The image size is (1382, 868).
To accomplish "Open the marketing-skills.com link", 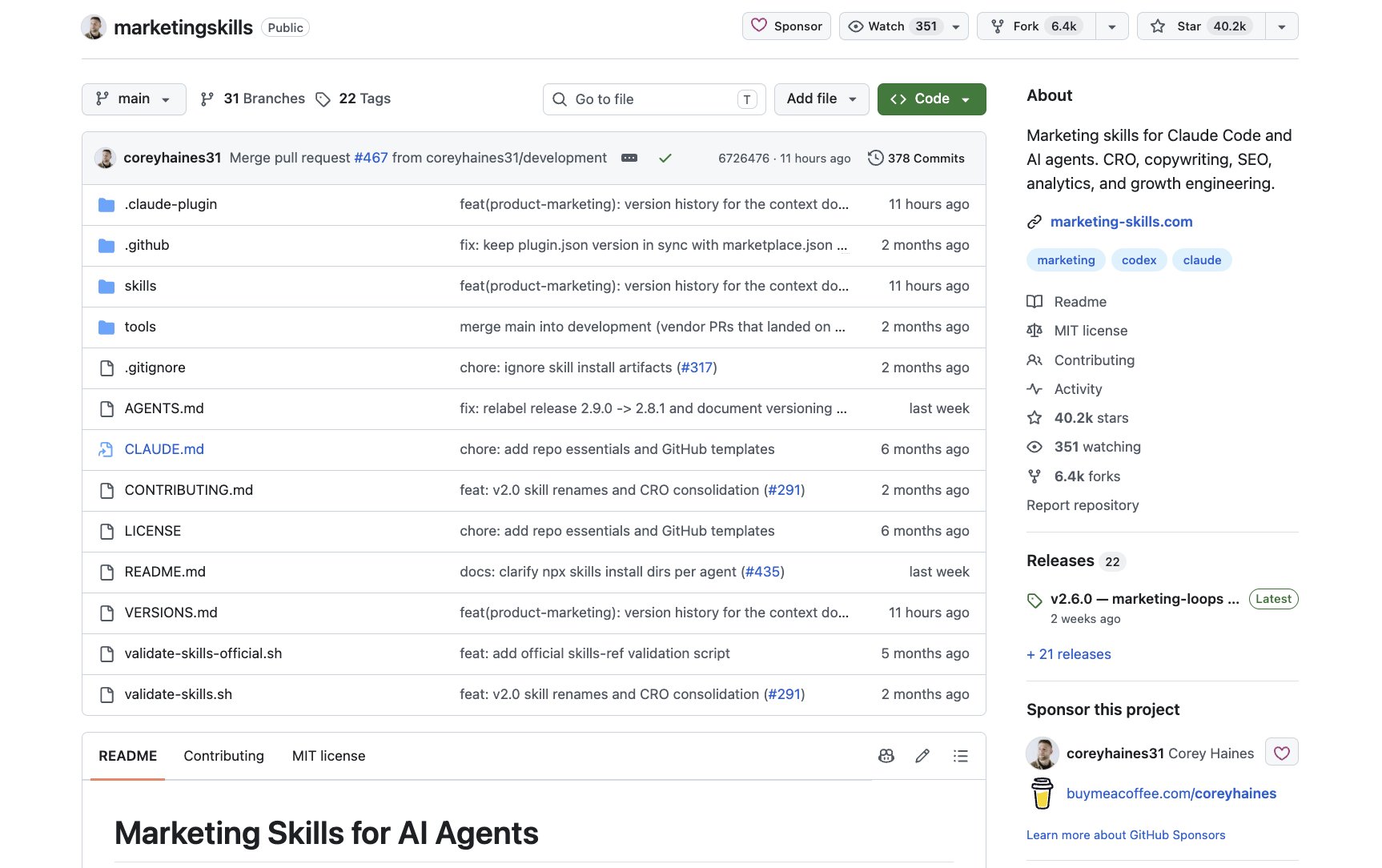I will 1121,222.
